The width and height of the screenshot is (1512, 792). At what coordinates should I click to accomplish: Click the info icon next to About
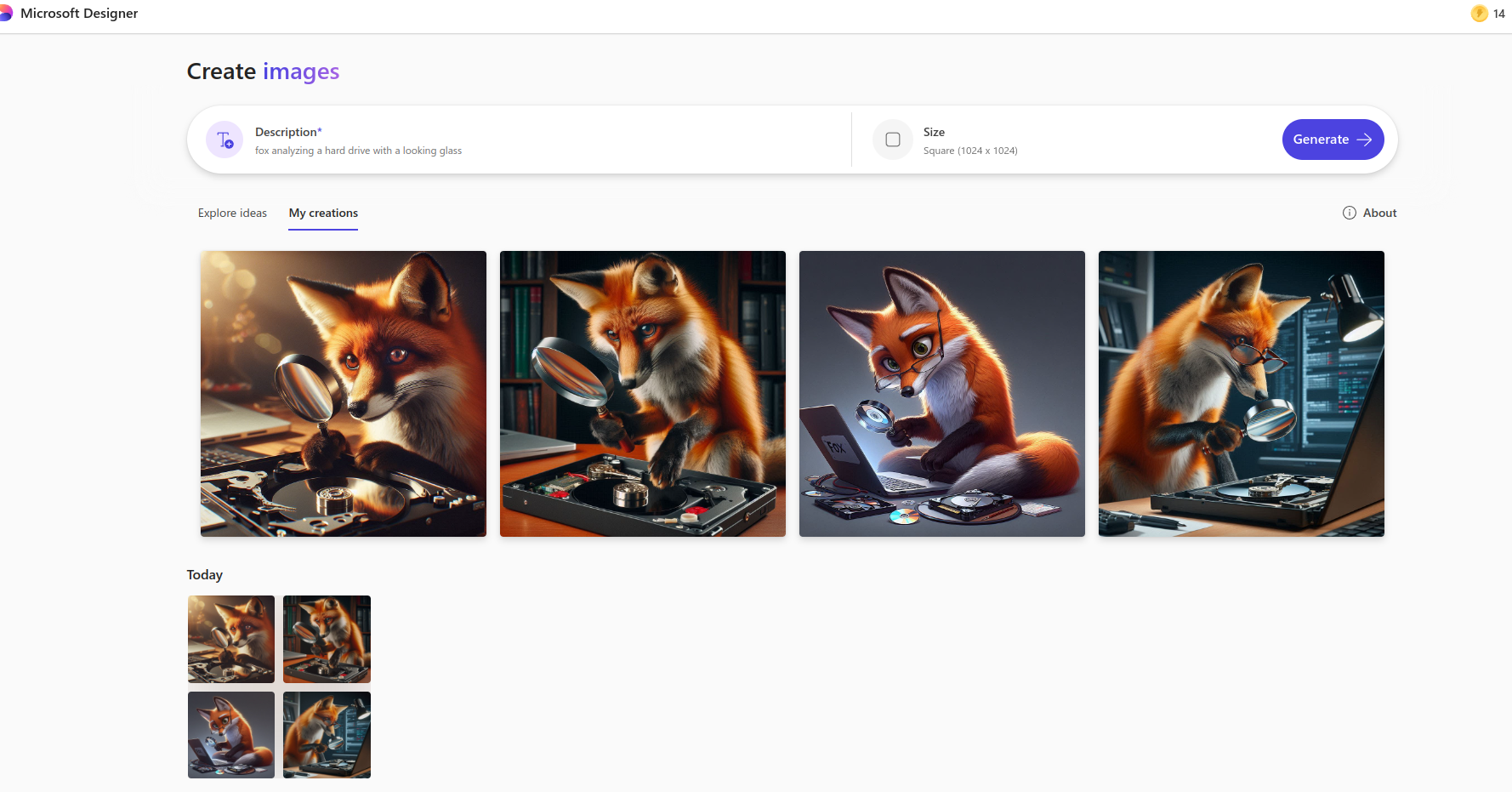coord(1349,213)
